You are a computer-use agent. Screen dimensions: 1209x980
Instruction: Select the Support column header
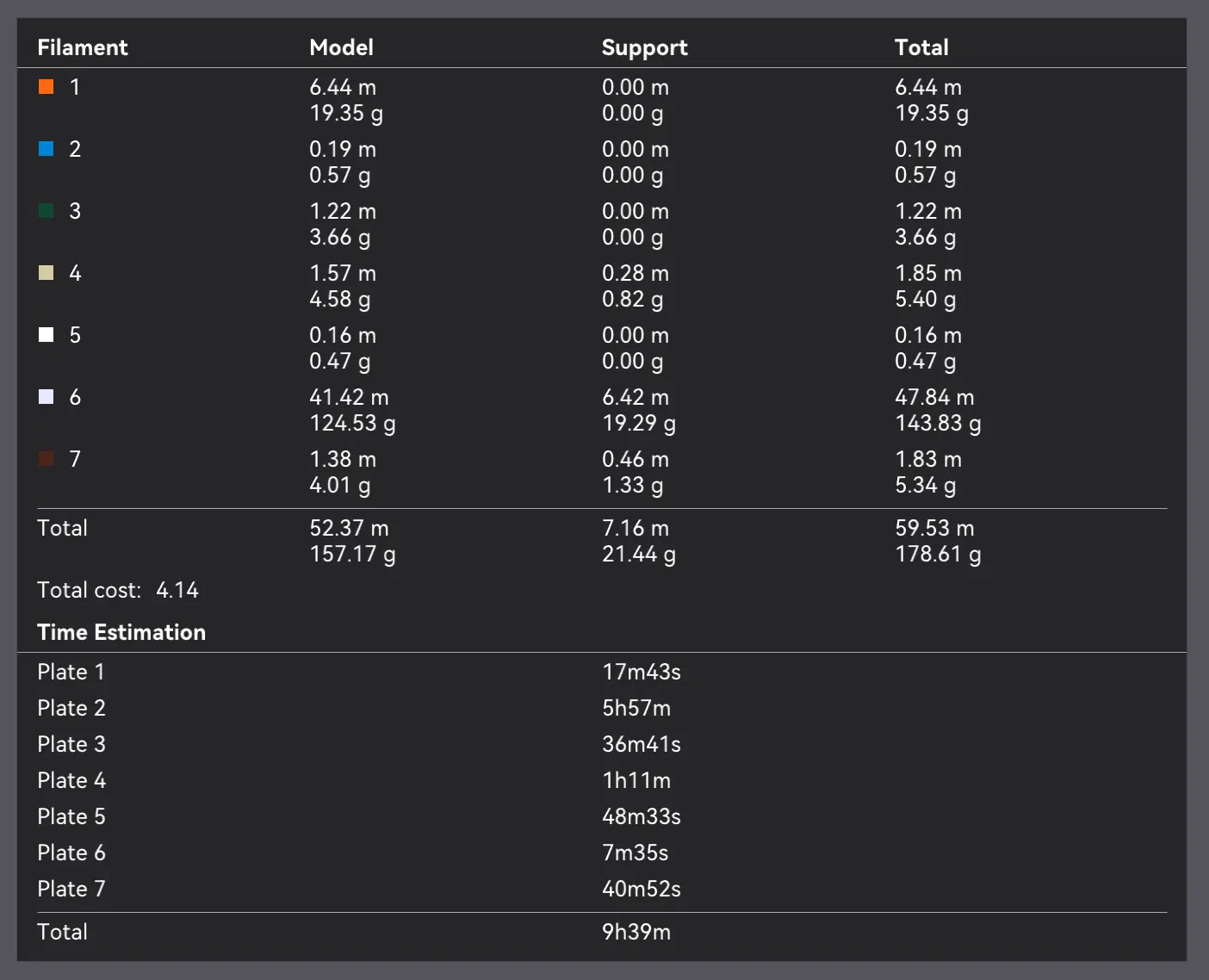[644, 47]
